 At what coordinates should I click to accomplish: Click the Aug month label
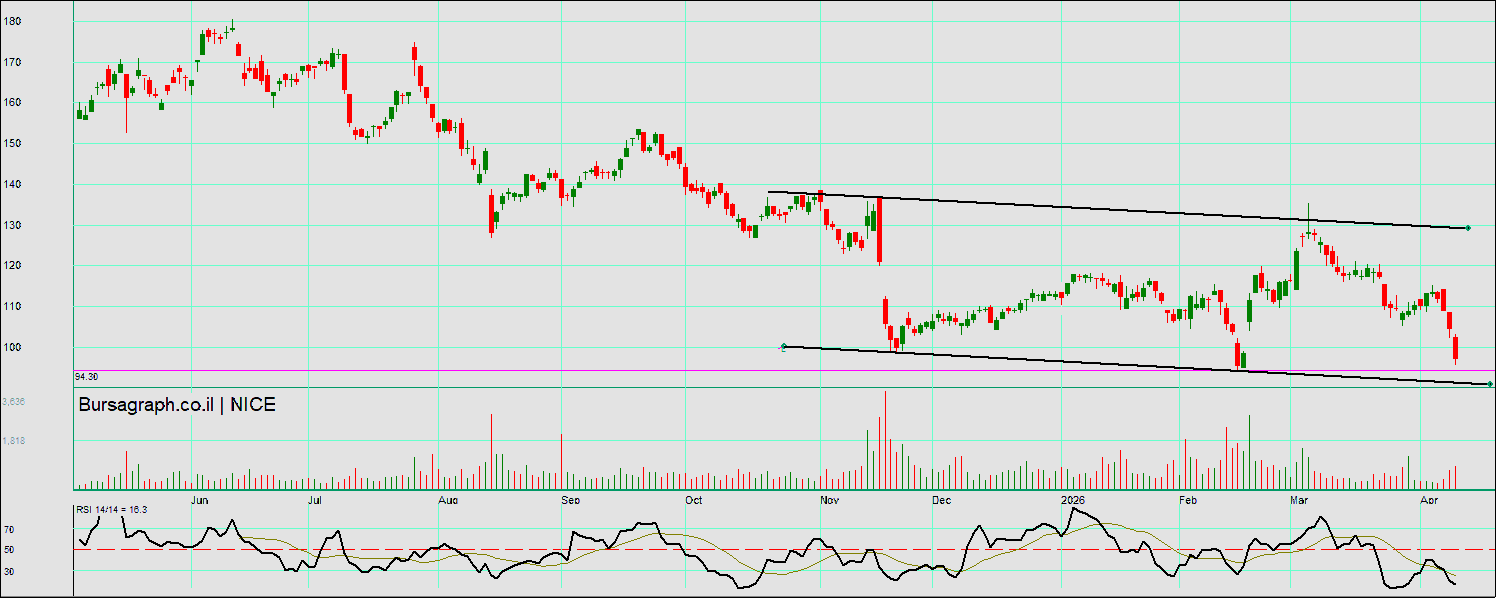(x=448, y=499)
